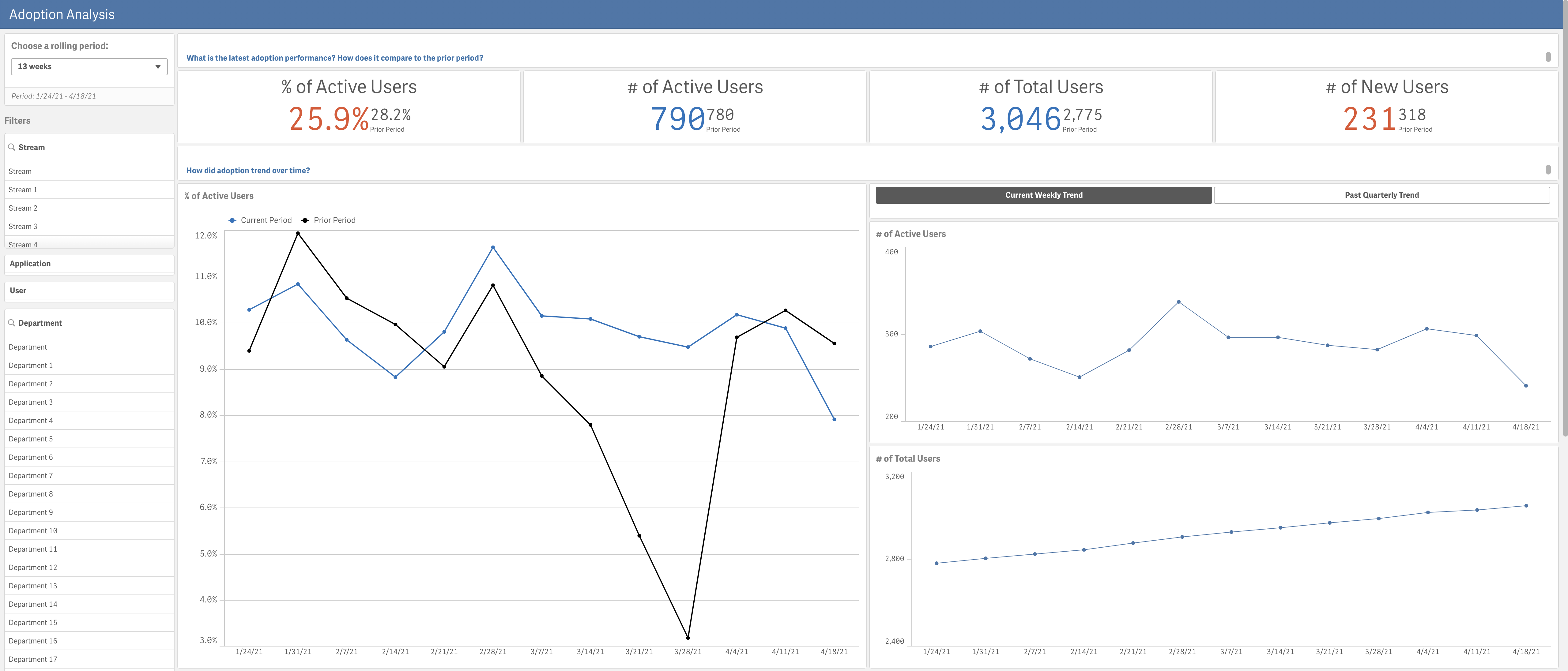The image size is (1568, 671).
Task: Select Department 12 in the filter list
Action: (89, 568)
